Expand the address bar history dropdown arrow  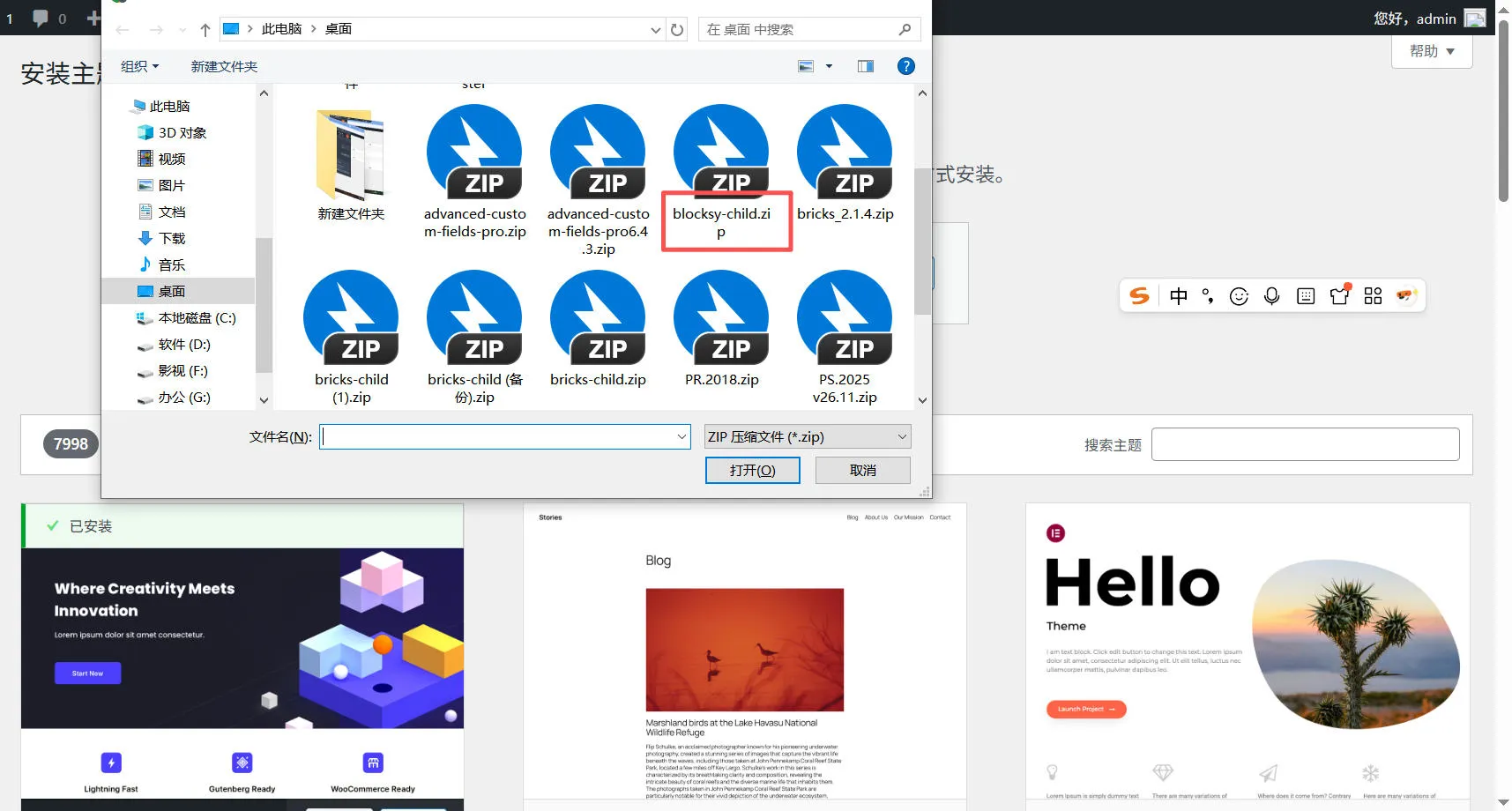point(654,29)
